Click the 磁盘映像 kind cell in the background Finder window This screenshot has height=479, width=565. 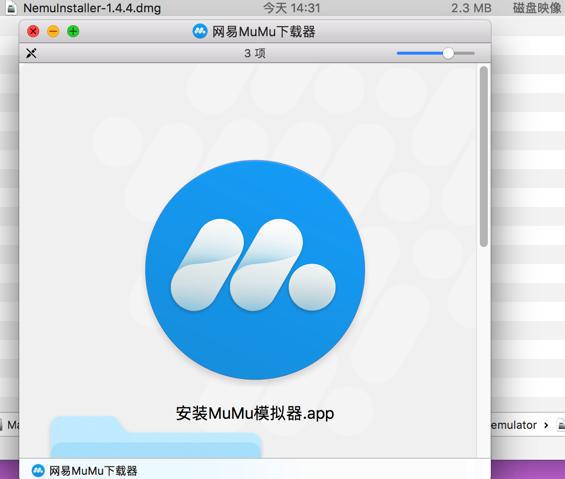pyautogui.click(x=537, y=8)
